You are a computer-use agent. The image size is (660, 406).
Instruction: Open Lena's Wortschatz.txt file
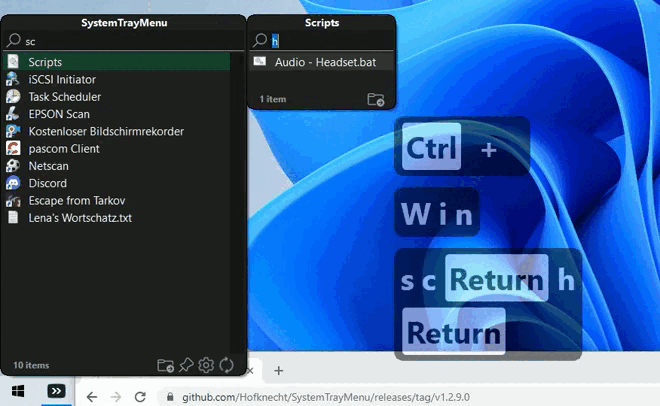pos(80,217)
